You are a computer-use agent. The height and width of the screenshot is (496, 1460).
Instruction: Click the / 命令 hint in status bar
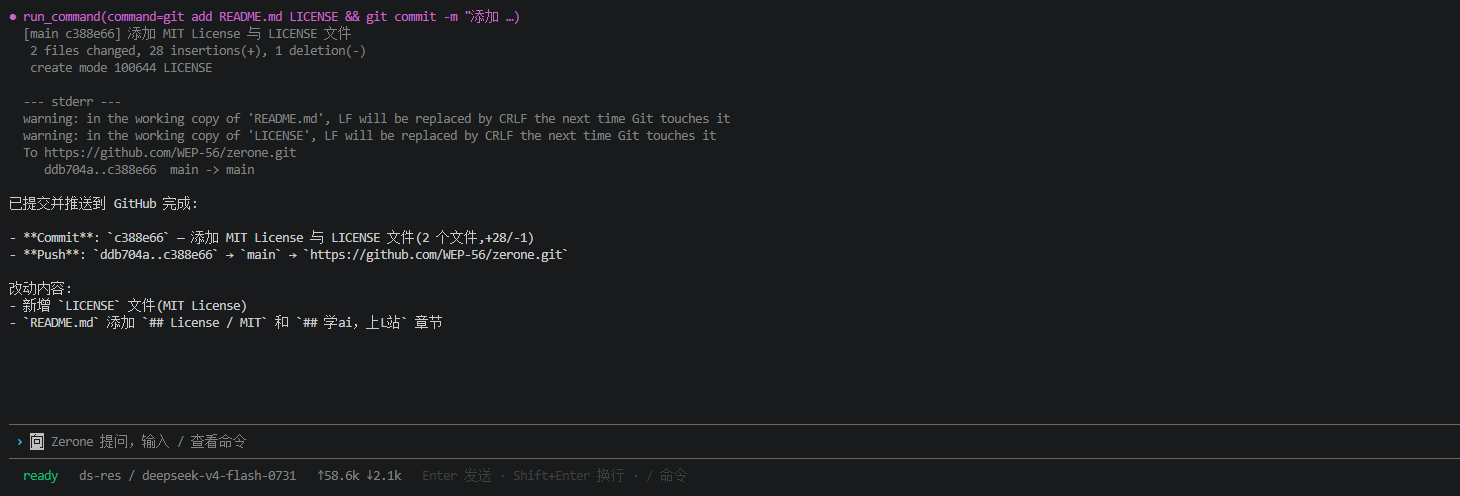pos(666,476)
